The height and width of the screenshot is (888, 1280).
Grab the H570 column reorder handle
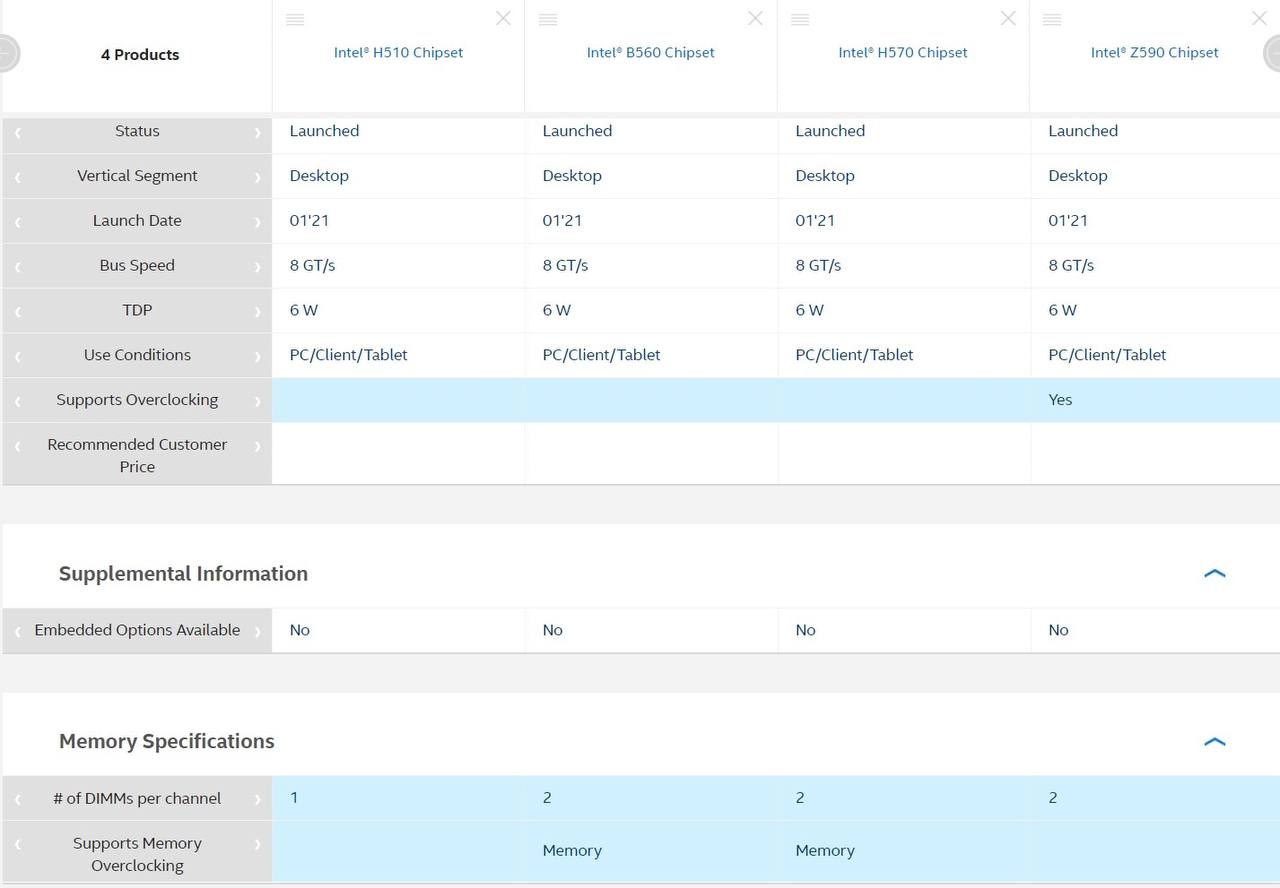(x=800, y=19)
